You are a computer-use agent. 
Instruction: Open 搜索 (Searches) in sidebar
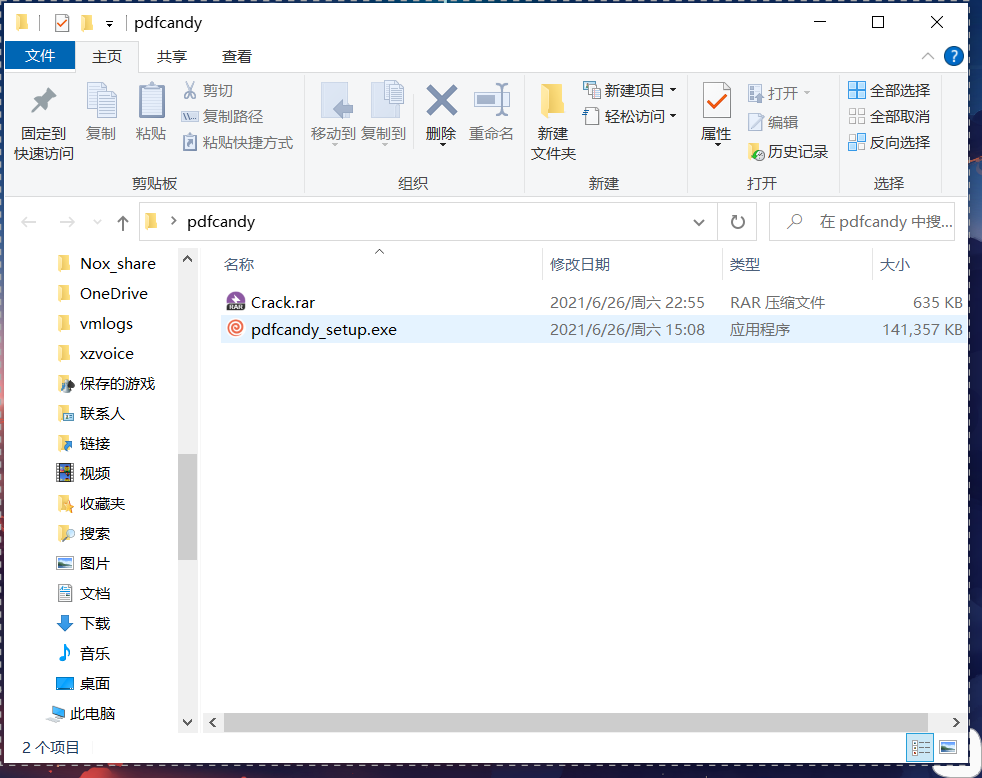(x=84, y=534)
